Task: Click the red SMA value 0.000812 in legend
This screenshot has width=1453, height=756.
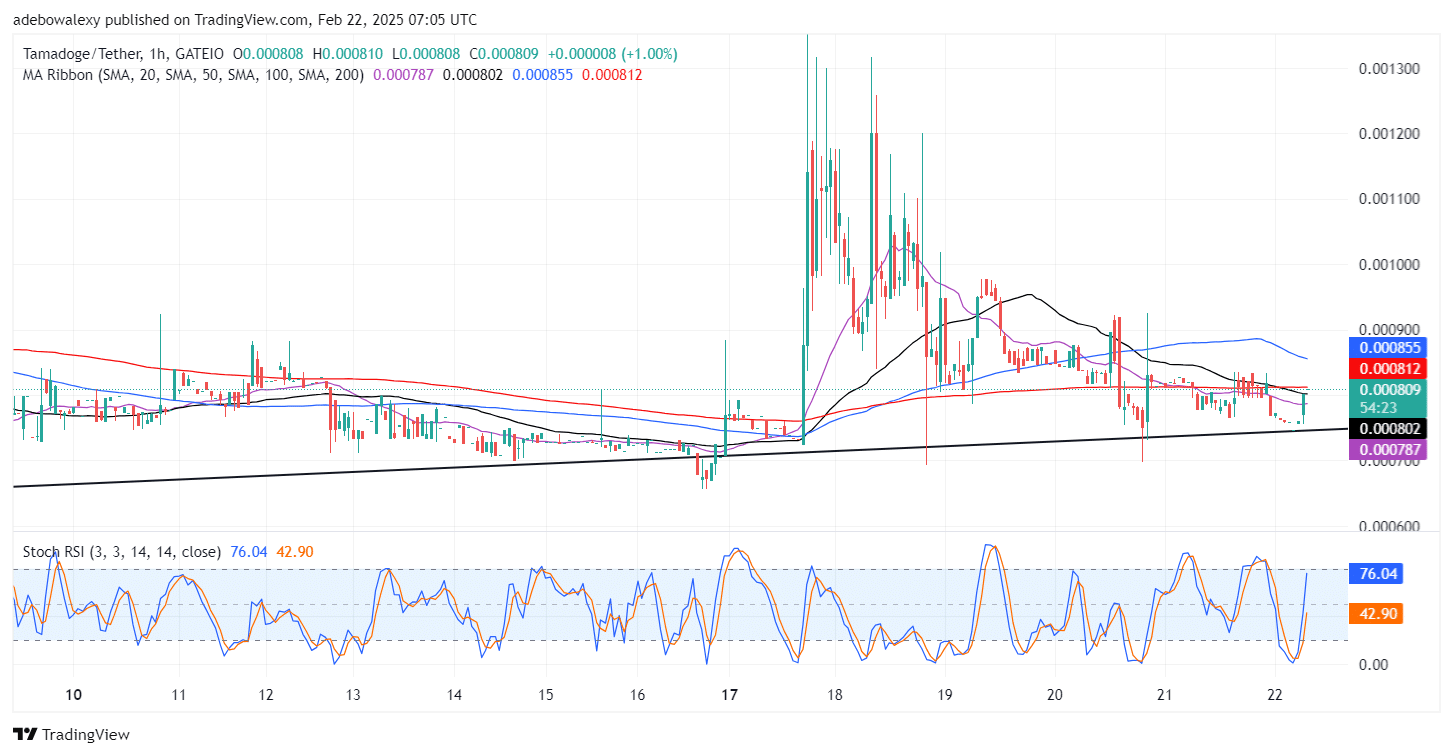Action: pyautogui.click(x=612, y=74)
